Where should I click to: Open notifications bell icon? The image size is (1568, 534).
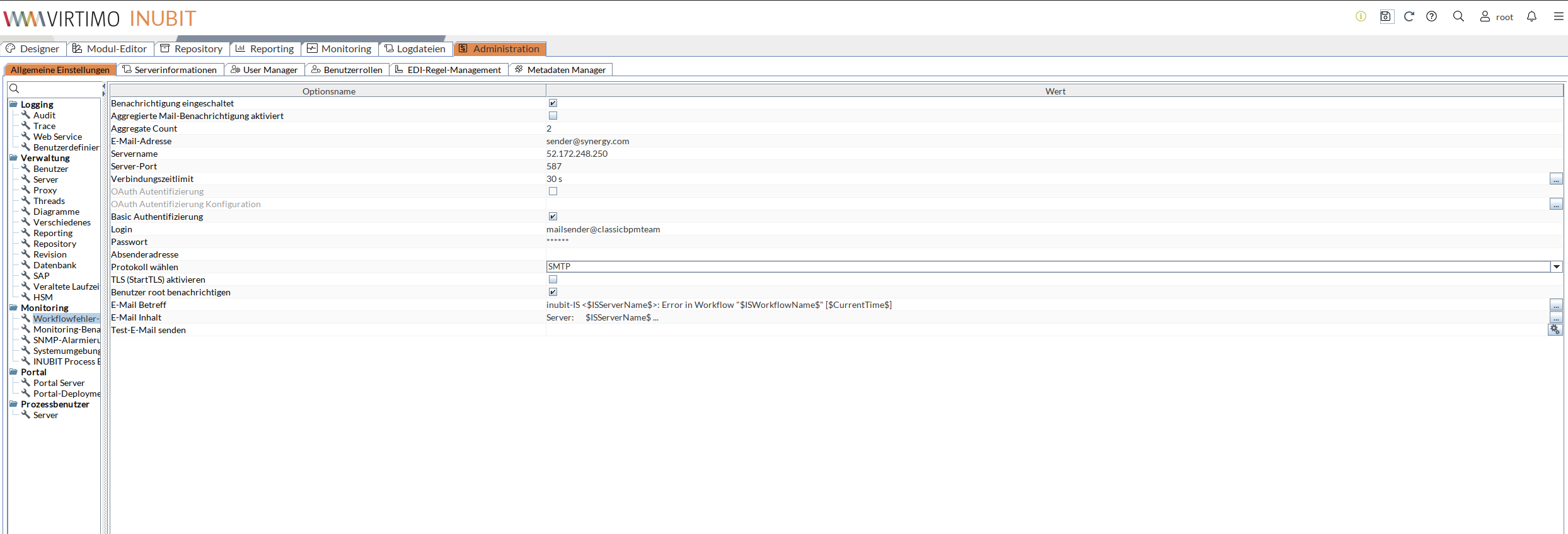pos(1531,16)
